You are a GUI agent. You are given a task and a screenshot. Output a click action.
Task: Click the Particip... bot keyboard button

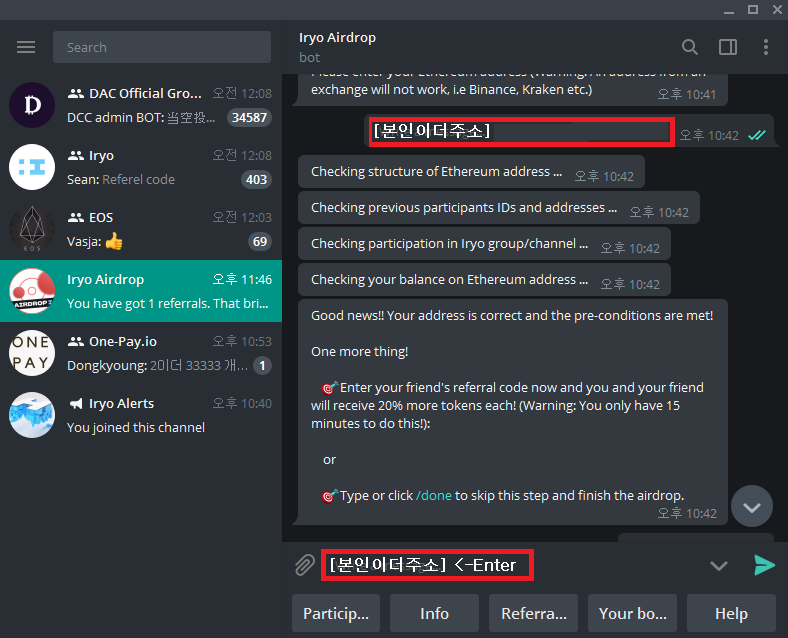coord(336,613)
